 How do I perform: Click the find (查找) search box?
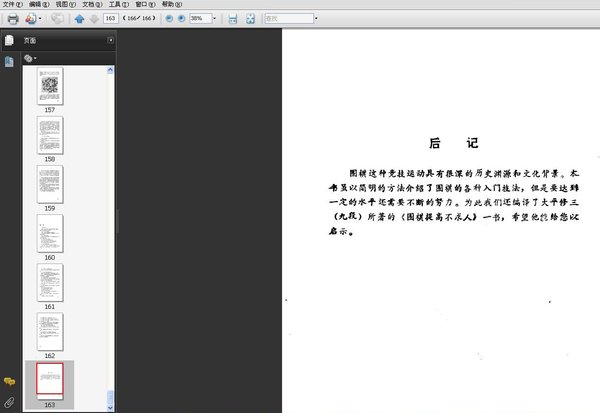(289, 18)
